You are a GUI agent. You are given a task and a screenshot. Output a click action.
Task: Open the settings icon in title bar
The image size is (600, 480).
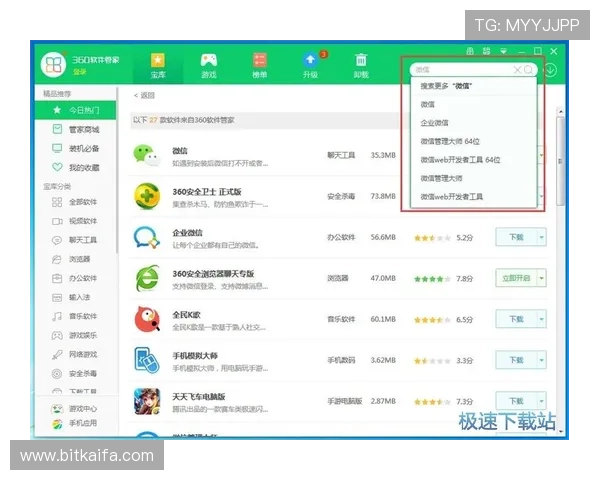click(x=486, y=51)
